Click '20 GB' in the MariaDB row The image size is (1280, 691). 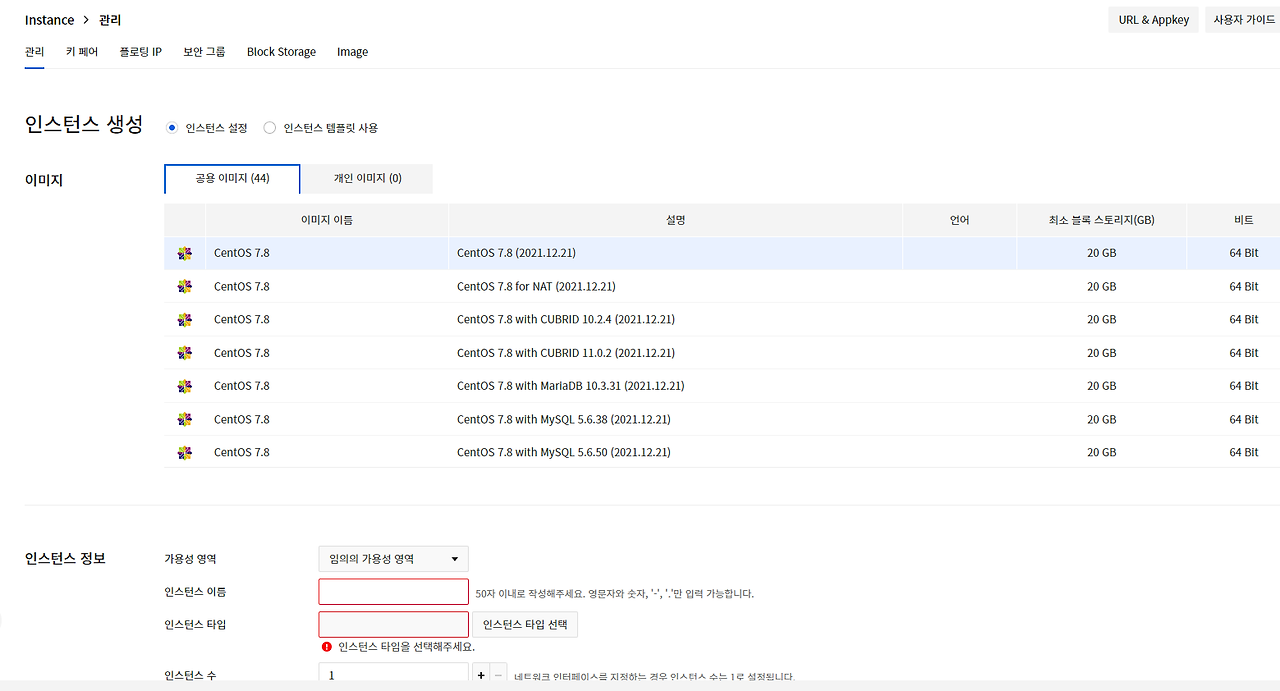pos(1102,386)
